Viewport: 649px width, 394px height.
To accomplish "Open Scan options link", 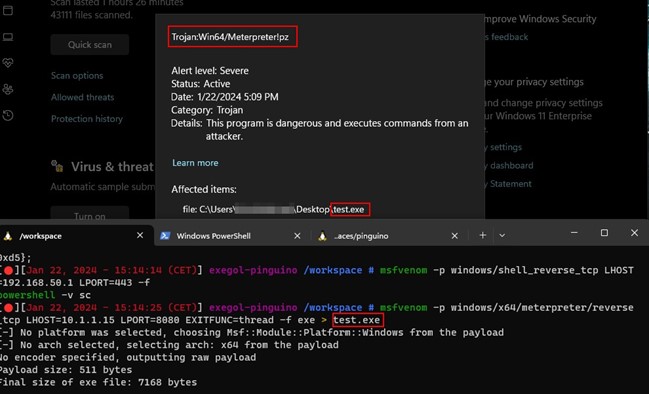I will tap(77, 76).
